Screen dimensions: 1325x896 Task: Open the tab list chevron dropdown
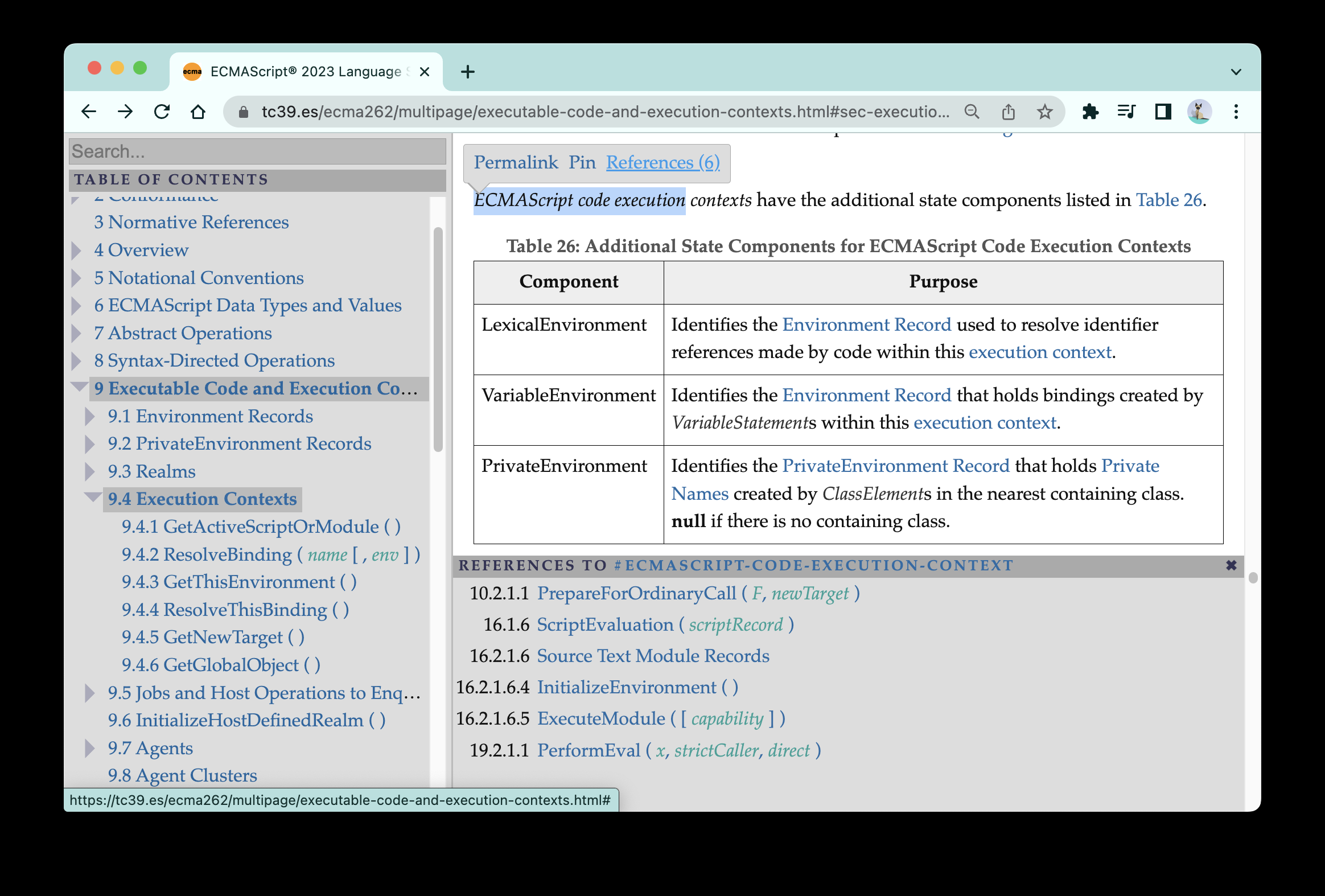click(x=1236, y=71)
